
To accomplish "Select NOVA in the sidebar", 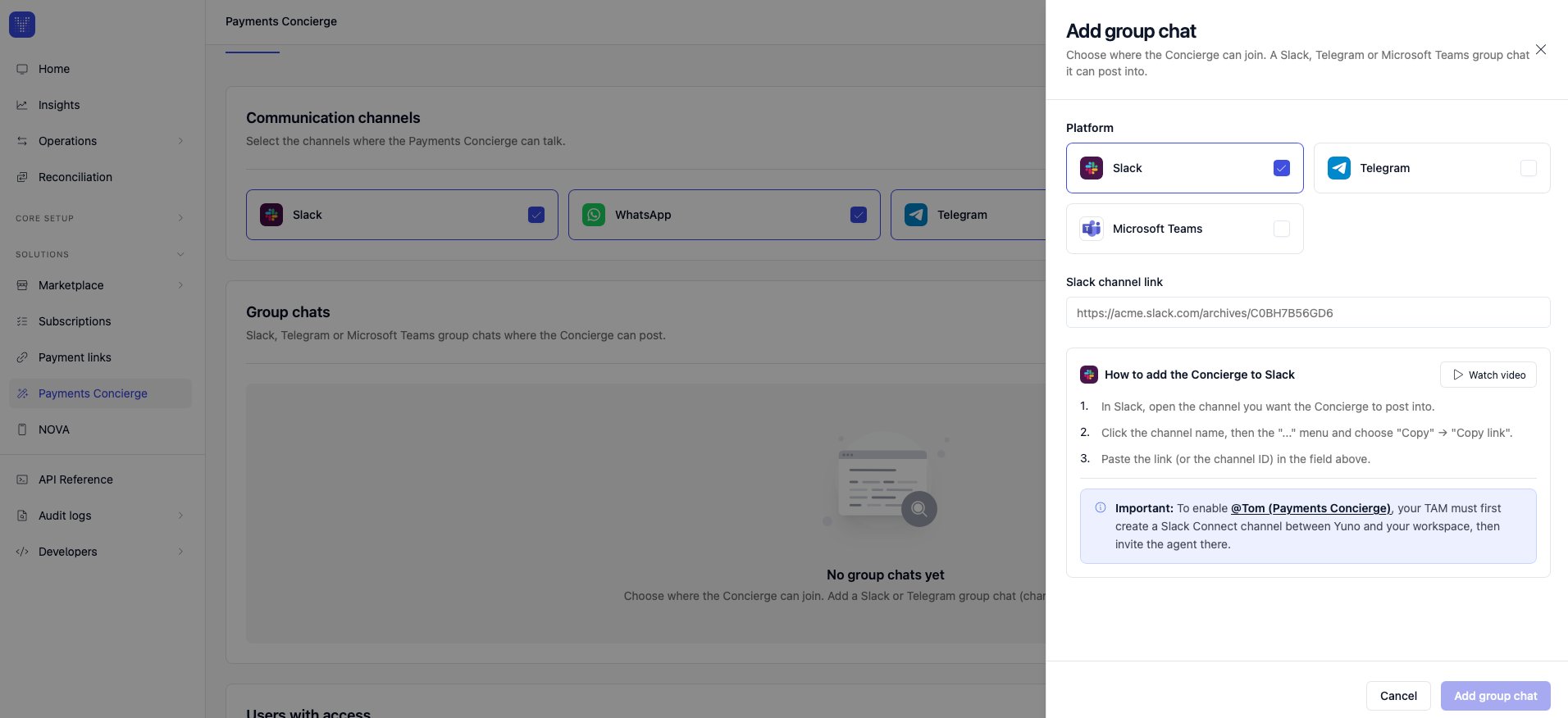I will 100,429.
